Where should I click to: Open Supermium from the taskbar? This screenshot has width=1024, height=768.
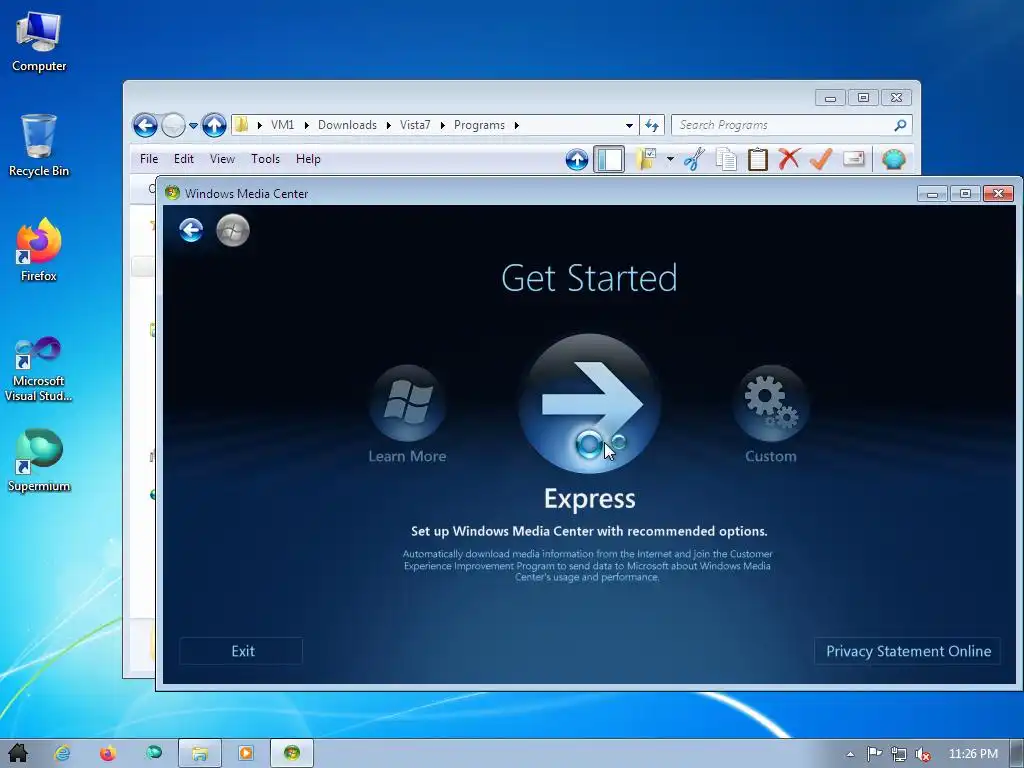[x=154, y=753]
